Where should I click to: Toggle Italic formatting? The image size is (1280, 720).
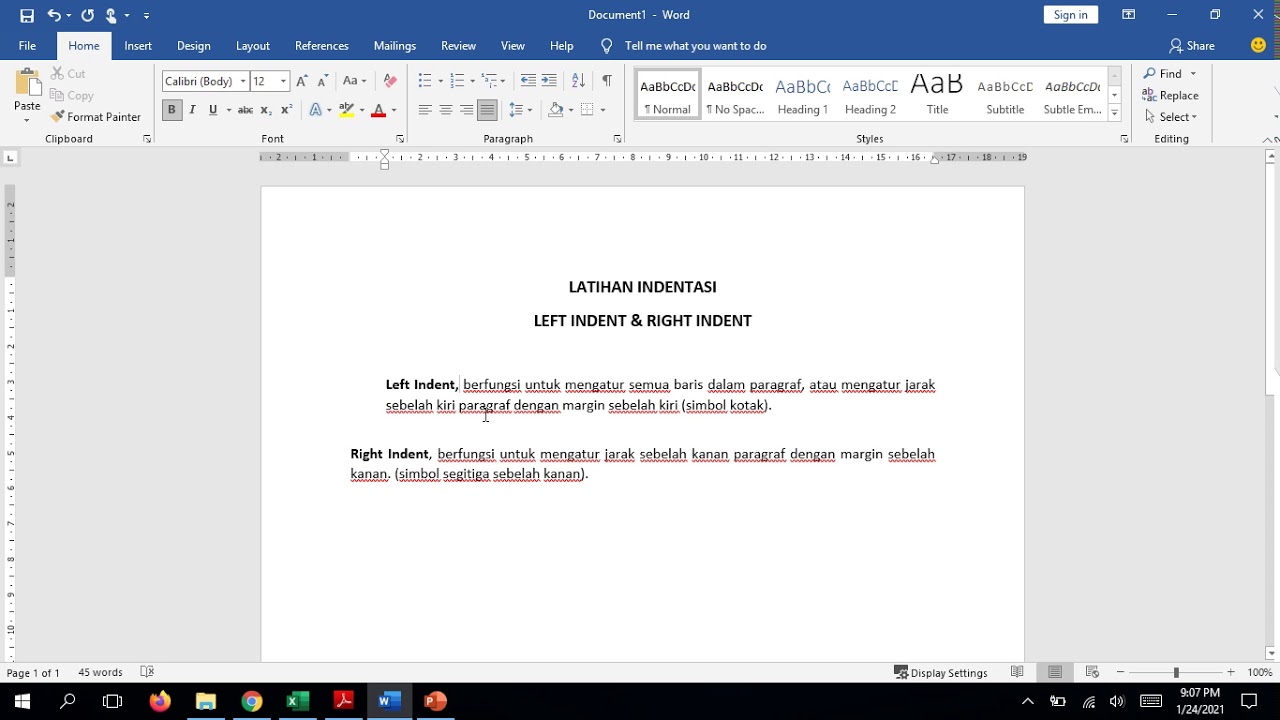192,110
